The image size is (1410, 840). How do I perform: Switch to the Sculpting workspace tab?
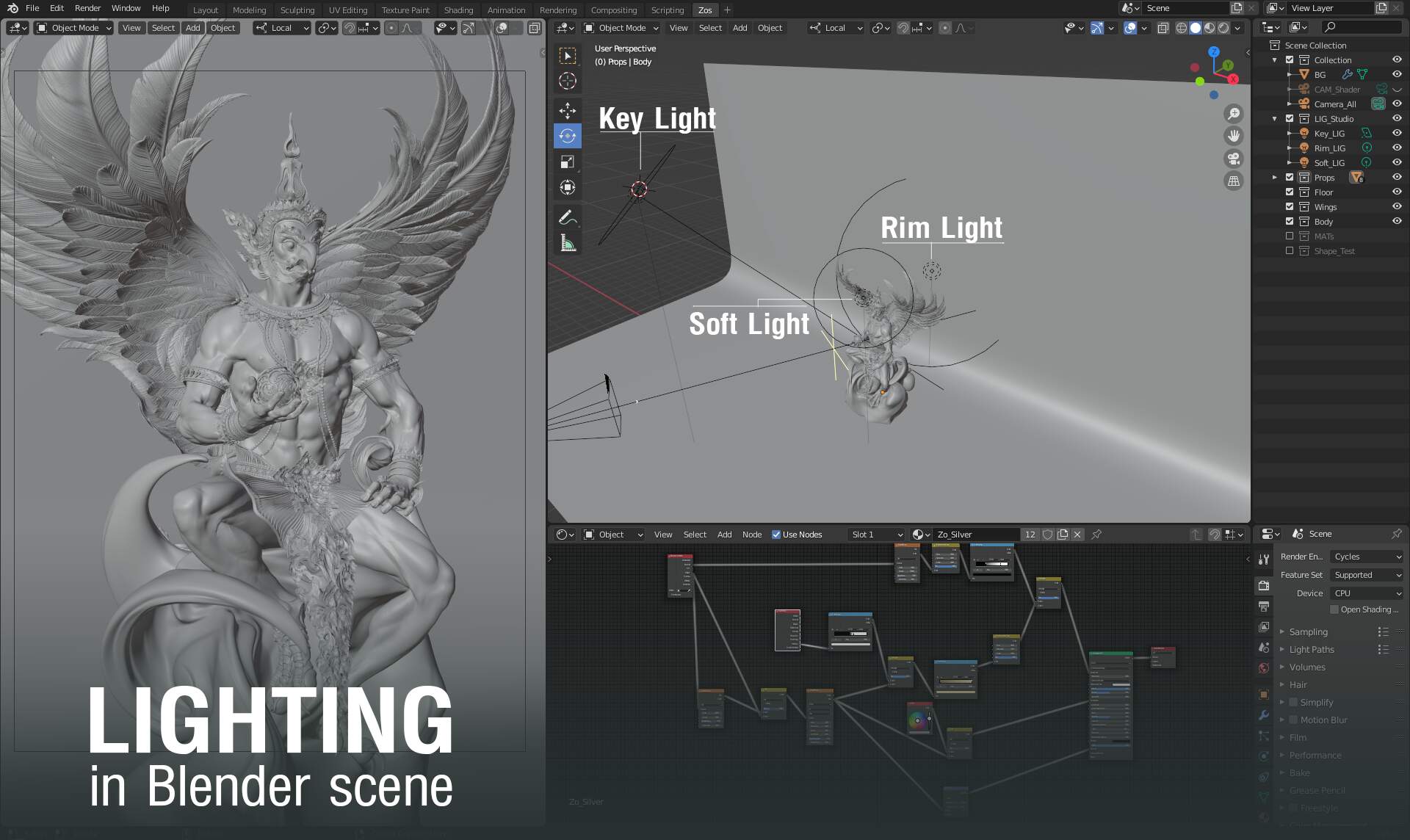pyautogui.click(x=297, y=10)
